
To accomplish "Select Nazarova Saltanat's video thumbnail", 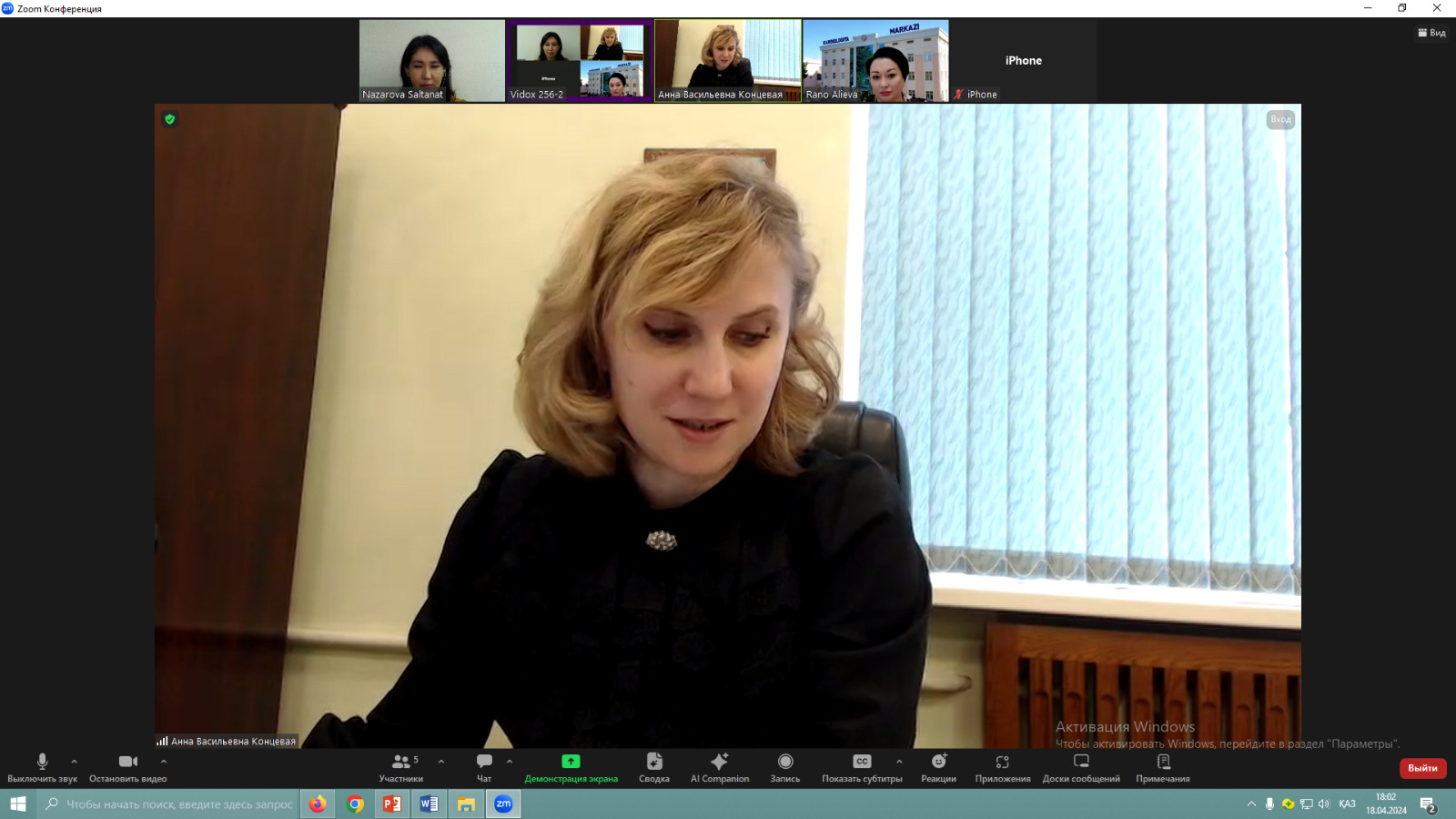I will pyautogui.click(x=431, y=60).
